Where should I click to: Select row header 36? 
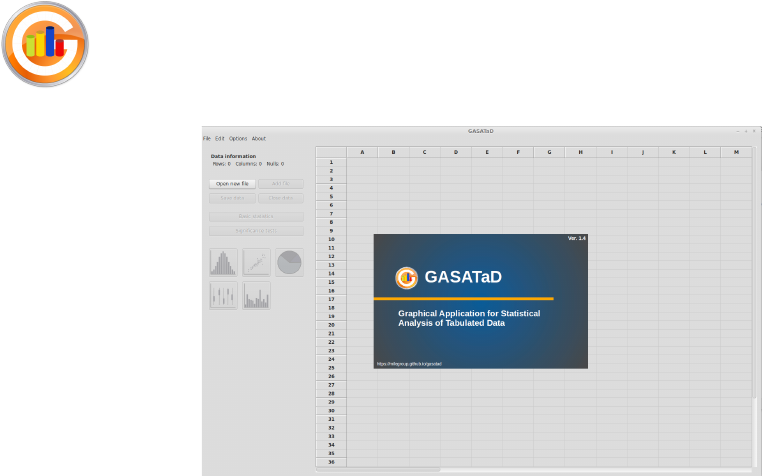tap(331, 462)
